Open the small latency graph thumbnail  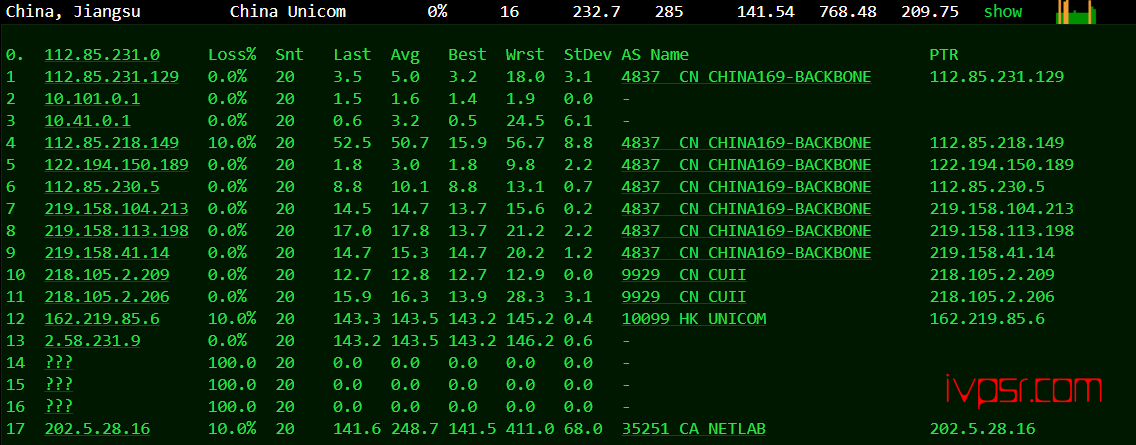click(1076, 12)
